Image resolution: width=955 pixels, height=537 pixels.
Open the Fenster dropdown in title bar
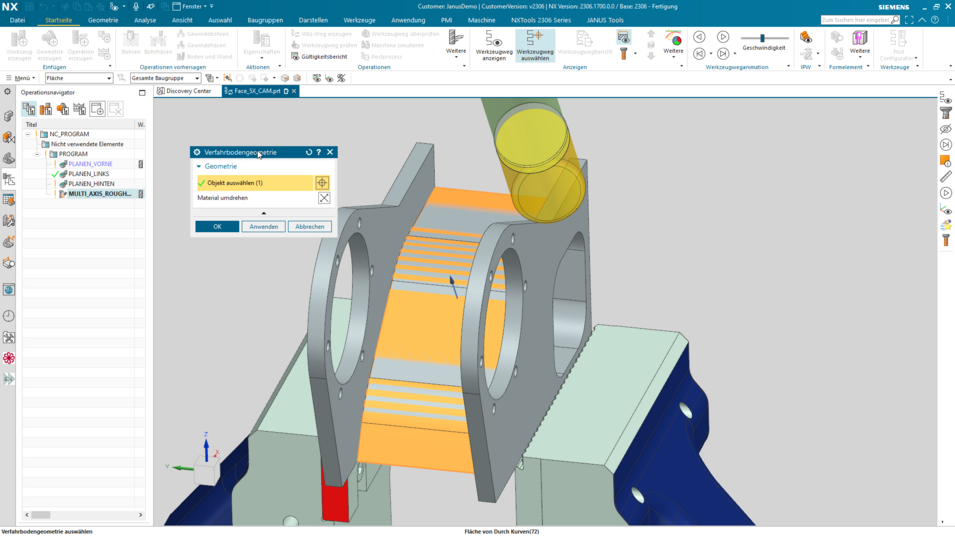(192, 6)
